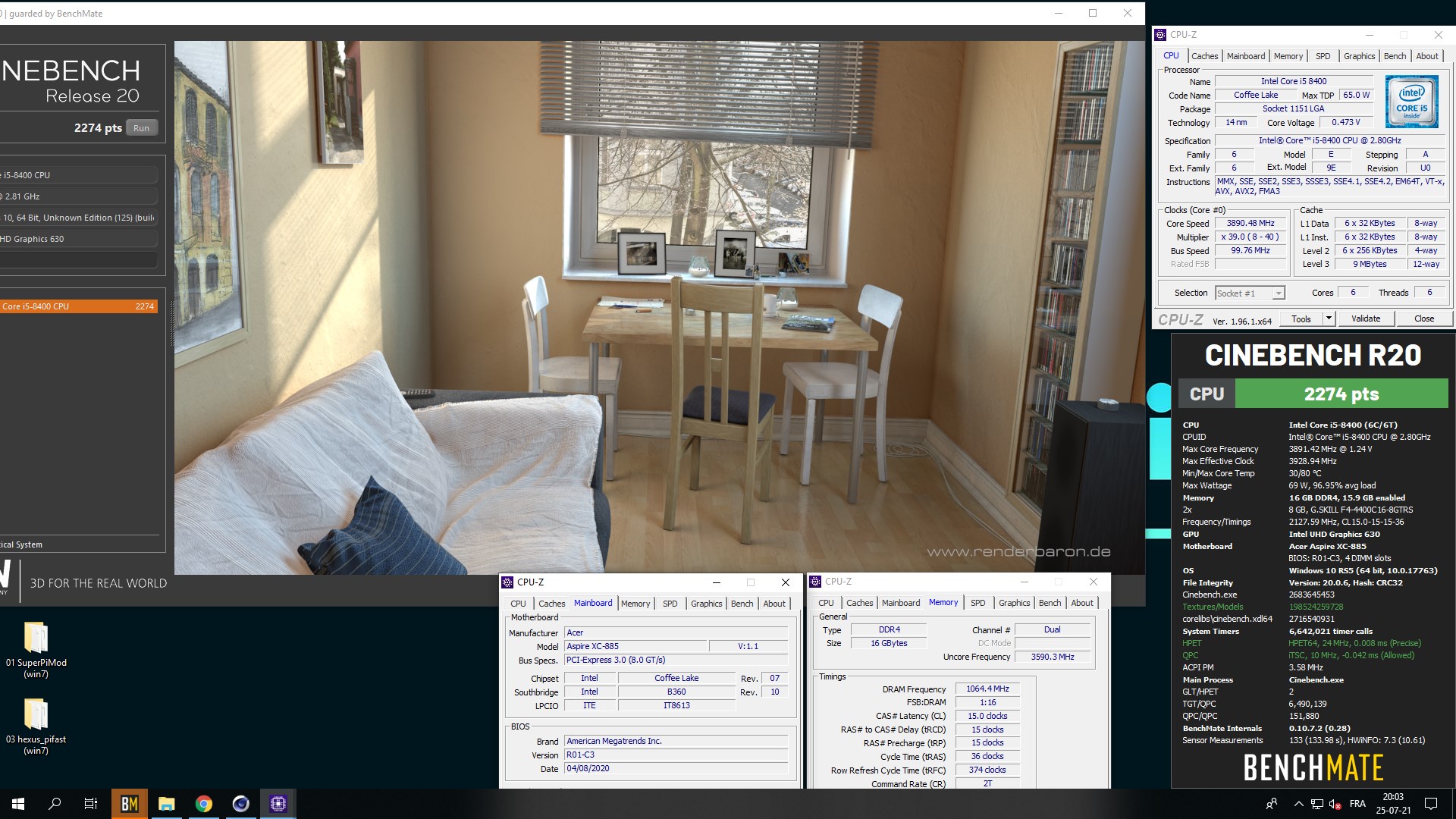Open Memory tab in top CPU-Z
Image resolution: width=1456 pixels, height=819 pixels.
click(x=1288, y=56)
